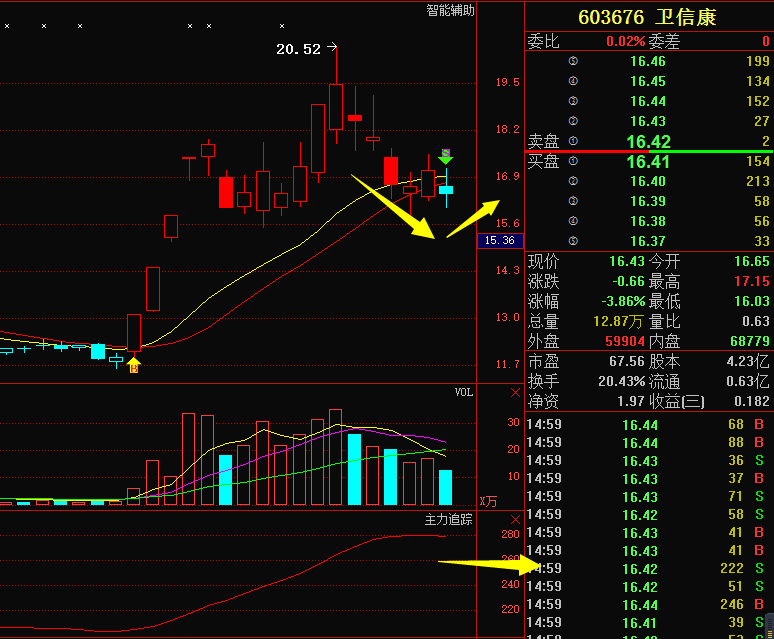
Task: Select the buy level ⑤ icon at 16.37
Action: [x=573, y=241]
